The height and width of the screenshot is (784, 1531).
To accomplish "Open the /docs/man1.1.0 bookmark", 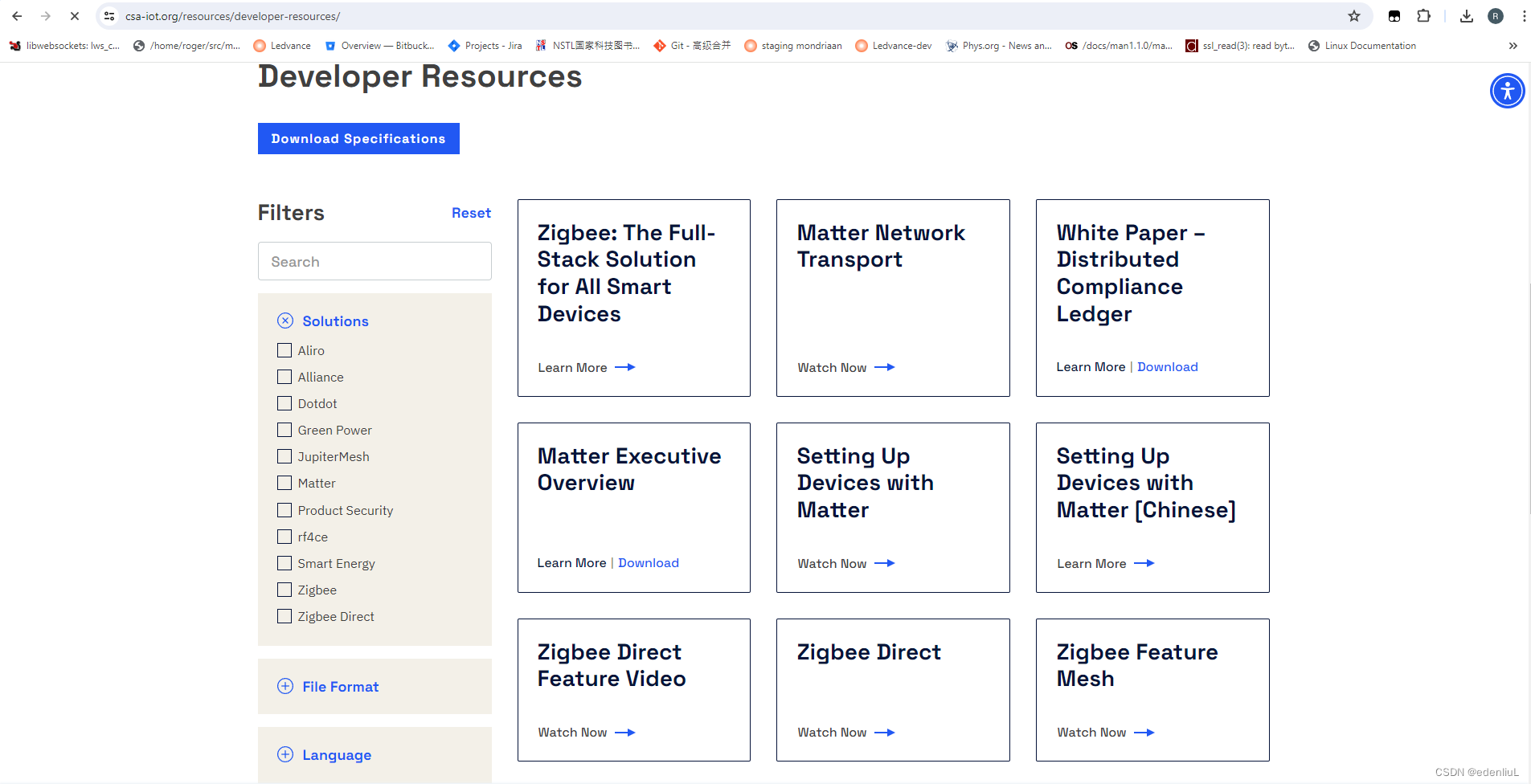I will tap(1119, 46).
